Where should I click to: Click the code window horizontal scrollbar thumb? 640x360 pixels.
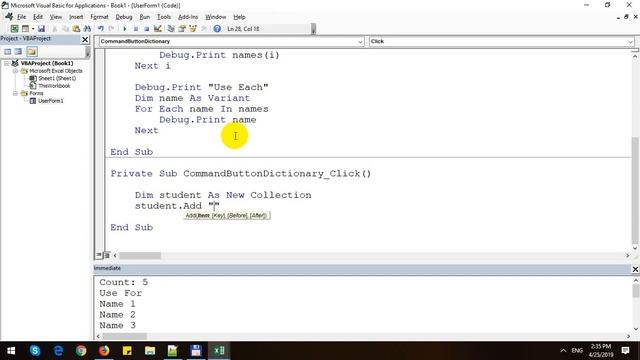click(140, 256)
